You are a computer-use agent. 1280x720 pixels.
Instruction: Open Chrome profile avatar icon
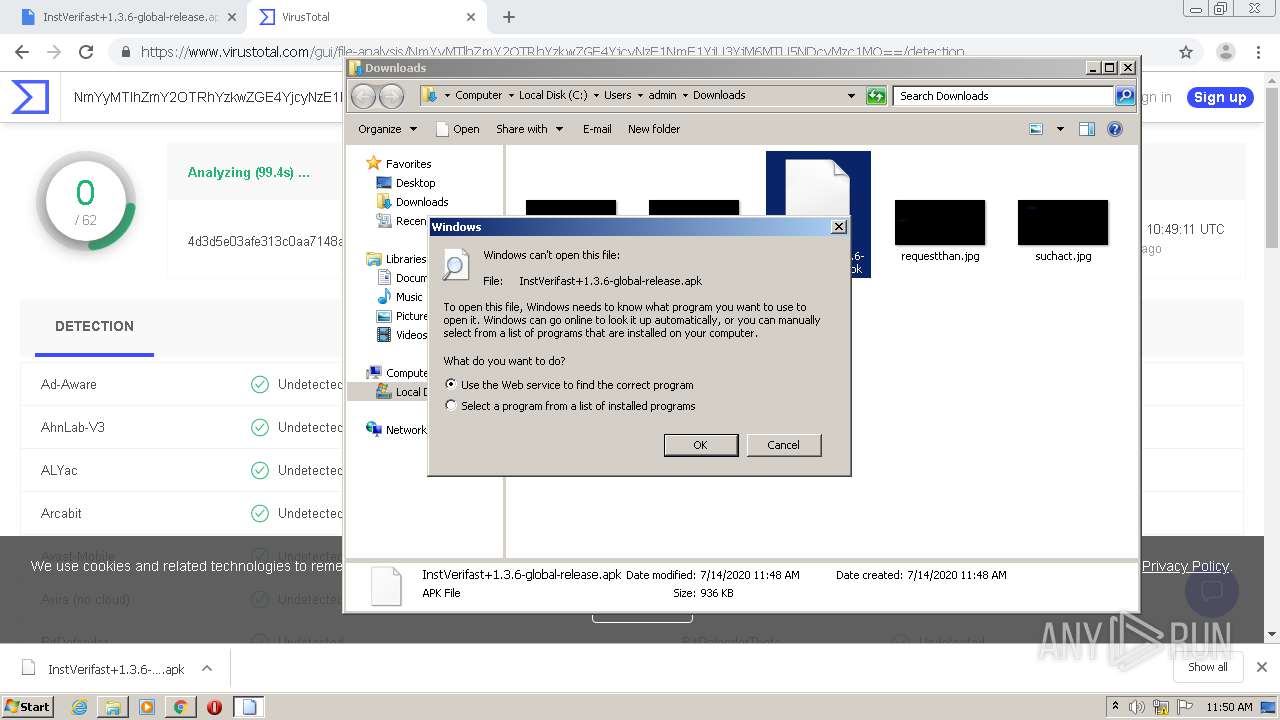tap(1225, 52)
